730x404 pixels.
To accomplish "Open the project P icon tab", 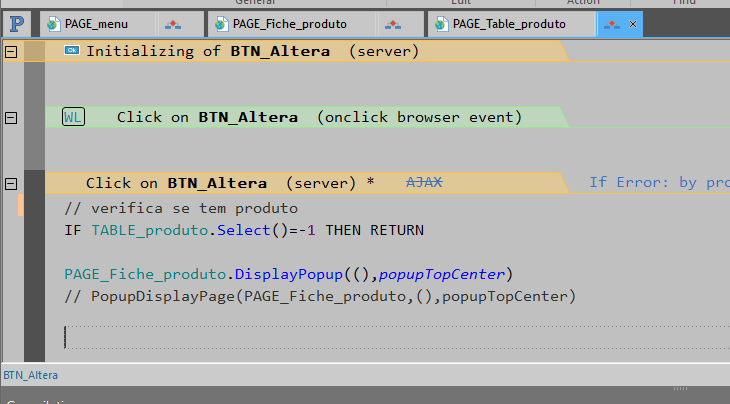I will pyautogui.click(x=17, y=24).
